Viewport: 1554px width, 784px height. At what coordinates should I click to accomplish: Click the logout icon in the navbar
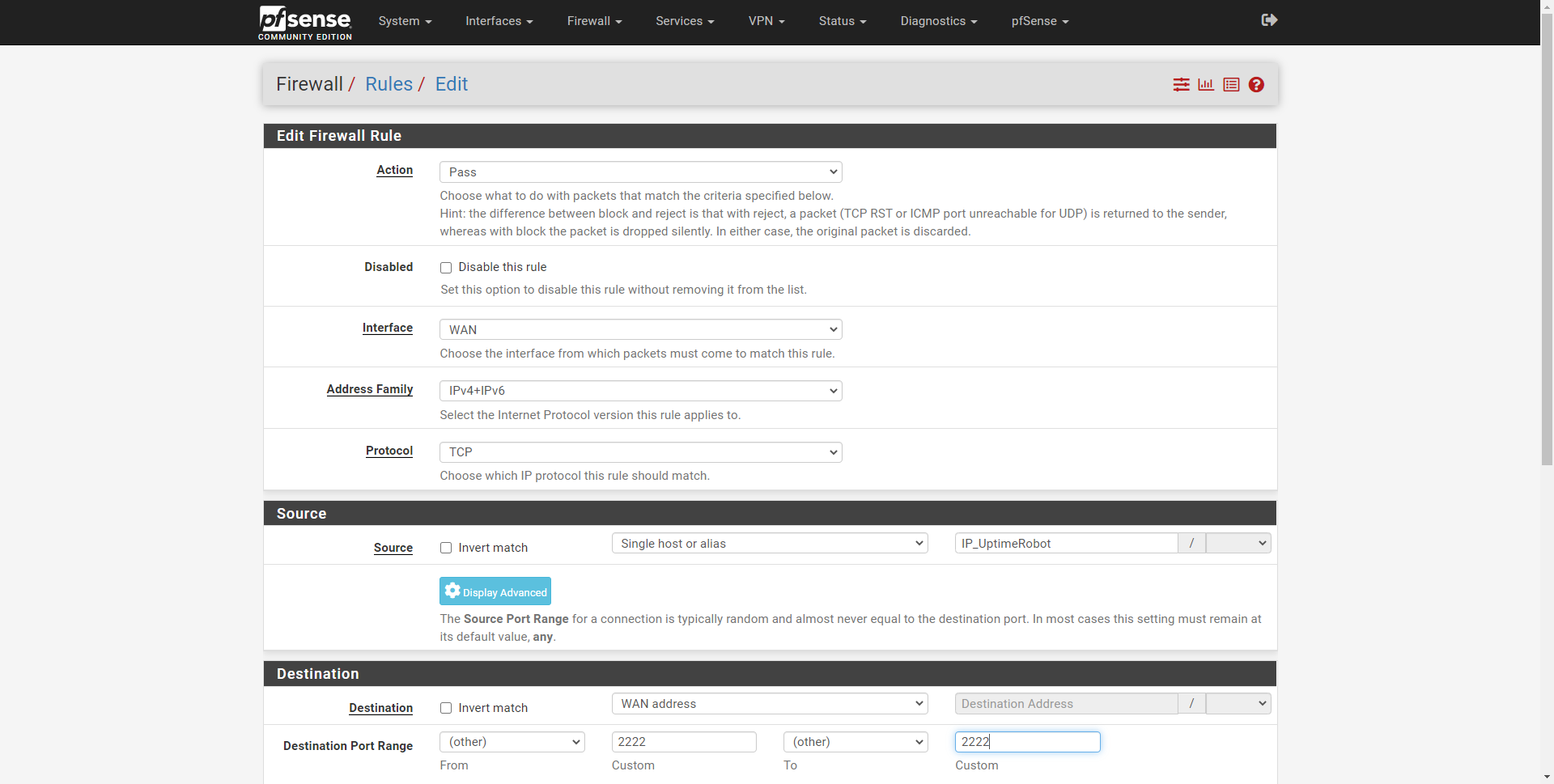coord(1269,20)
